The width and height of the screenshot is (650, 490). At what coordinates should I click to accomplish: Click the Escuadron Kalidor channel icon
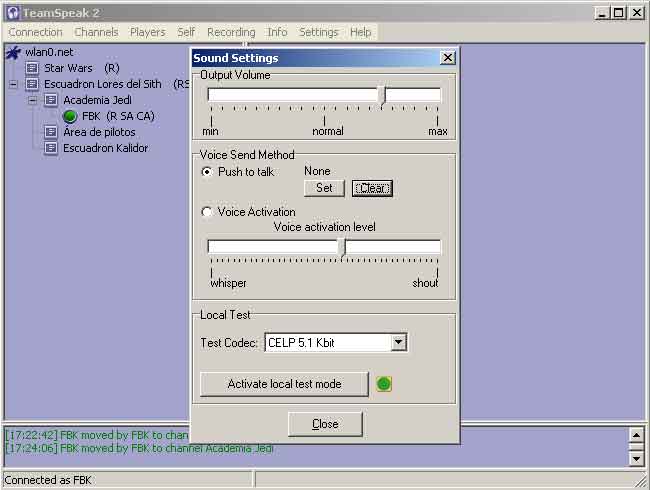pos(50,148)
